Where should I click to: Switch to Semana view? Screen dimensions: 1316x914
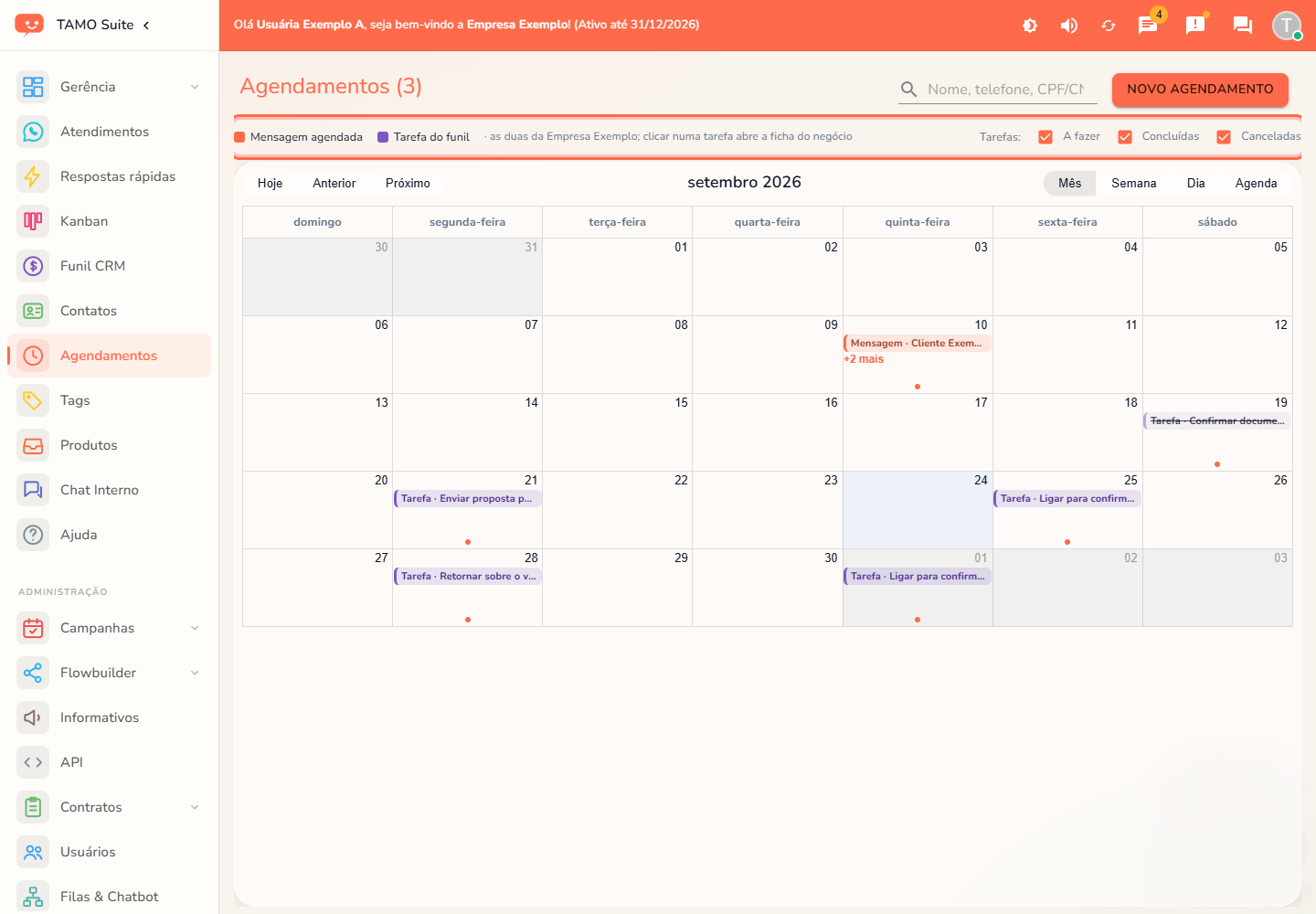[x=1134, y=183]
